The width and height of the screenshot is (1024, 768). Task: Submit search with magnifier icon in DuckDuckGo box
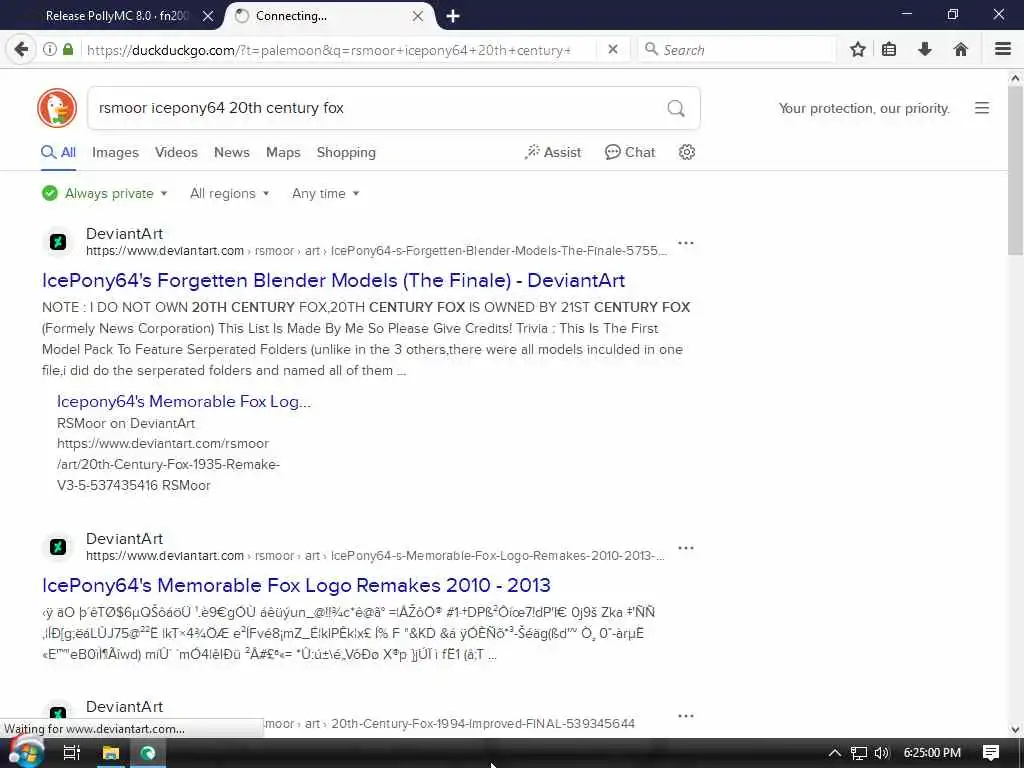coord(676,108)
